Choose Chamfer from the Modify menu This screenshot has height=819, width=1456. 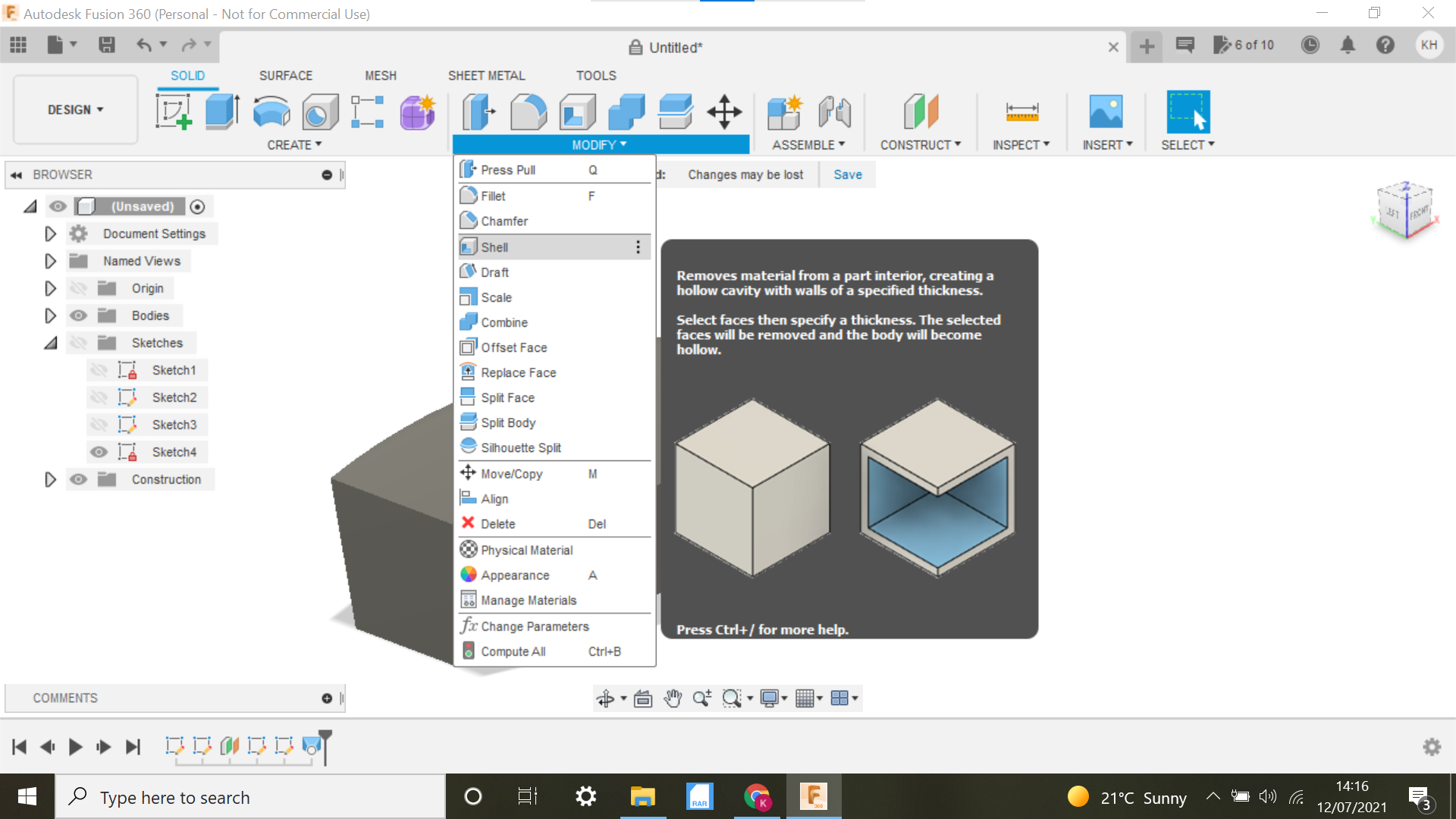[x=504, y=221]
